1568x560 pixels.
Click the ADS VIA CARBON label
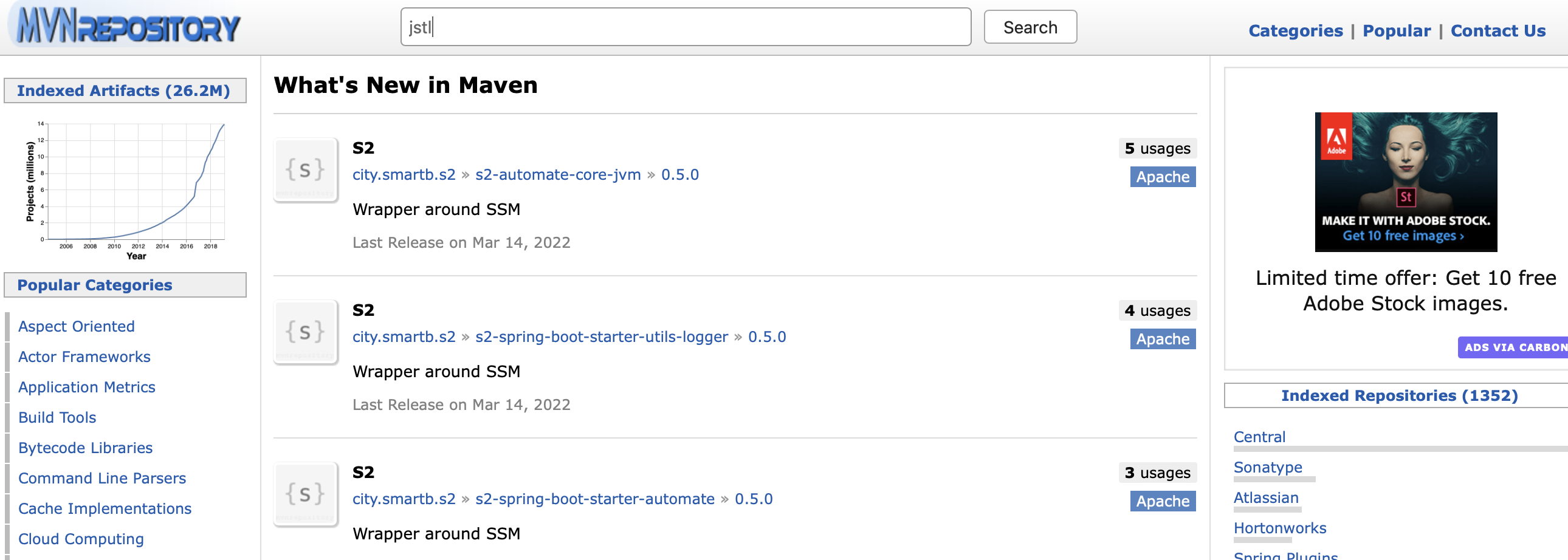click(1515, 348)
